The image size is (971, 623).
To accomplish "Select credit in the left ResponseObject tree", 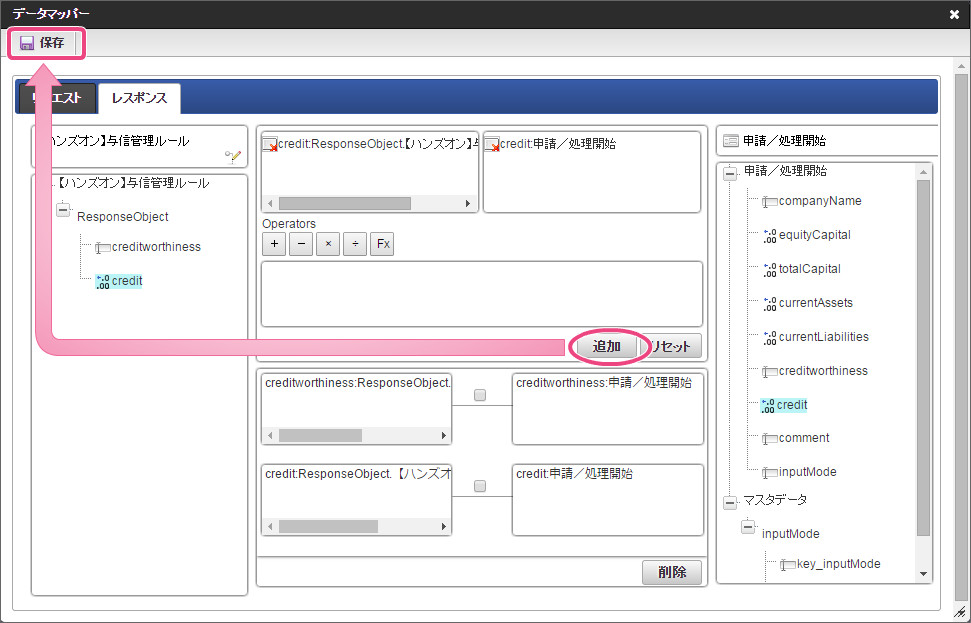I will click(x=127, y=281).
